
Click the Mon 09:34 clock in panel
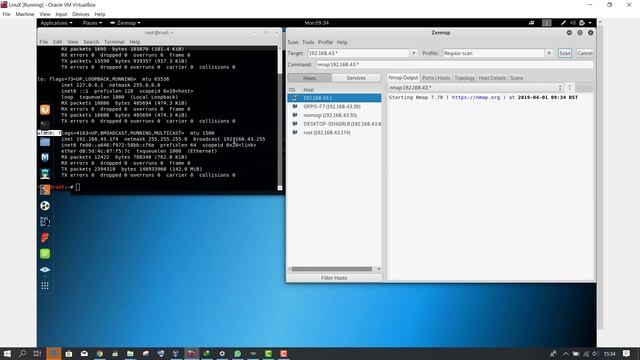pos(317,23)
